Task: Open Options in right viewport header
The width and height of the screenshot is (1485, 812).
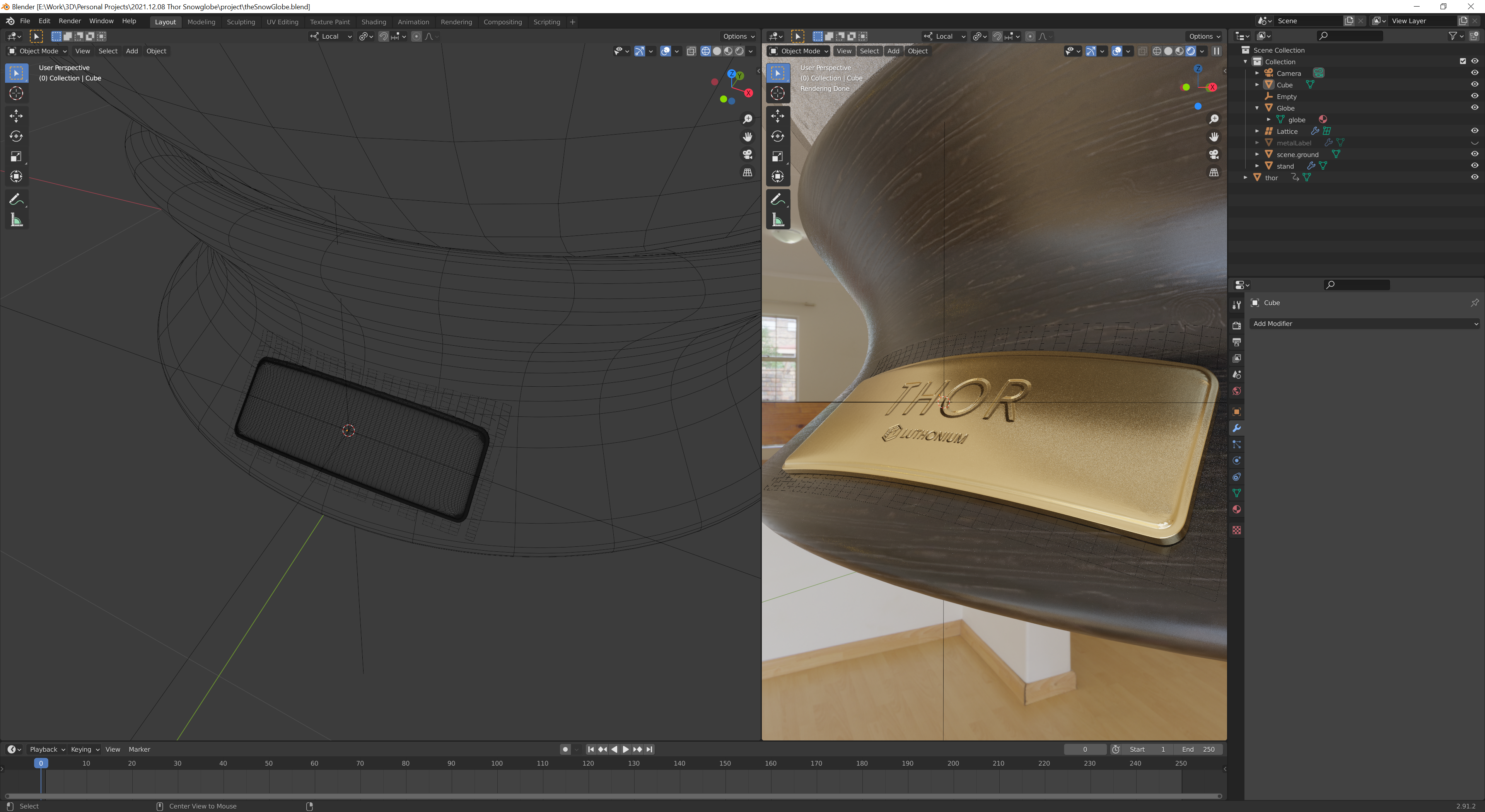Action: coord(1204,36)
